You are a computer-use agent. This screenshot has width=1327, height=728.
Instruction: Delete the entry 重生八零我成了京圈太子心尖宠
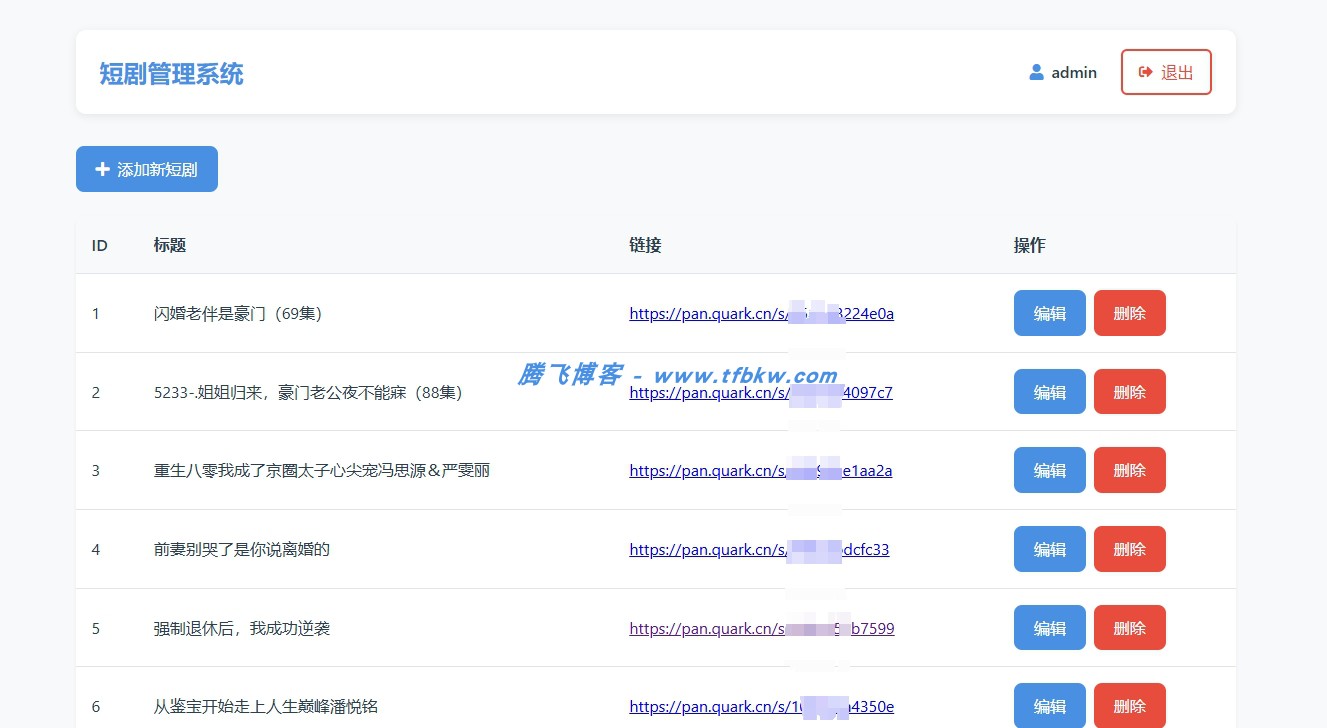1129,470
